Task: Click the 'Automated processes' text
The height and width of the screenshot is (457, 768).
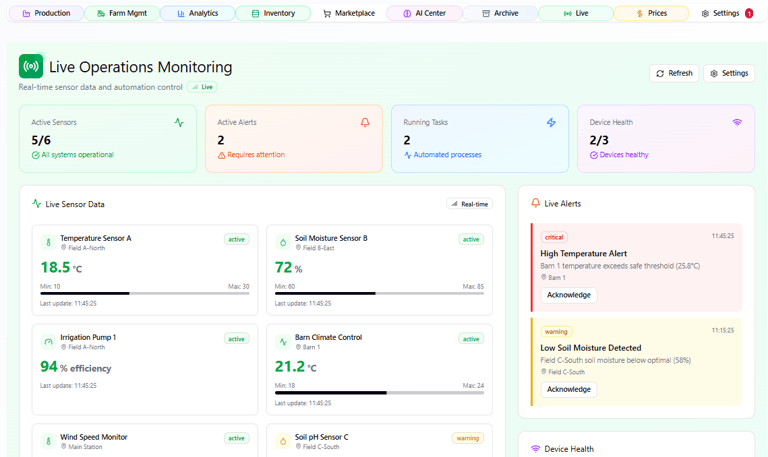Action: tap(447, 155)
